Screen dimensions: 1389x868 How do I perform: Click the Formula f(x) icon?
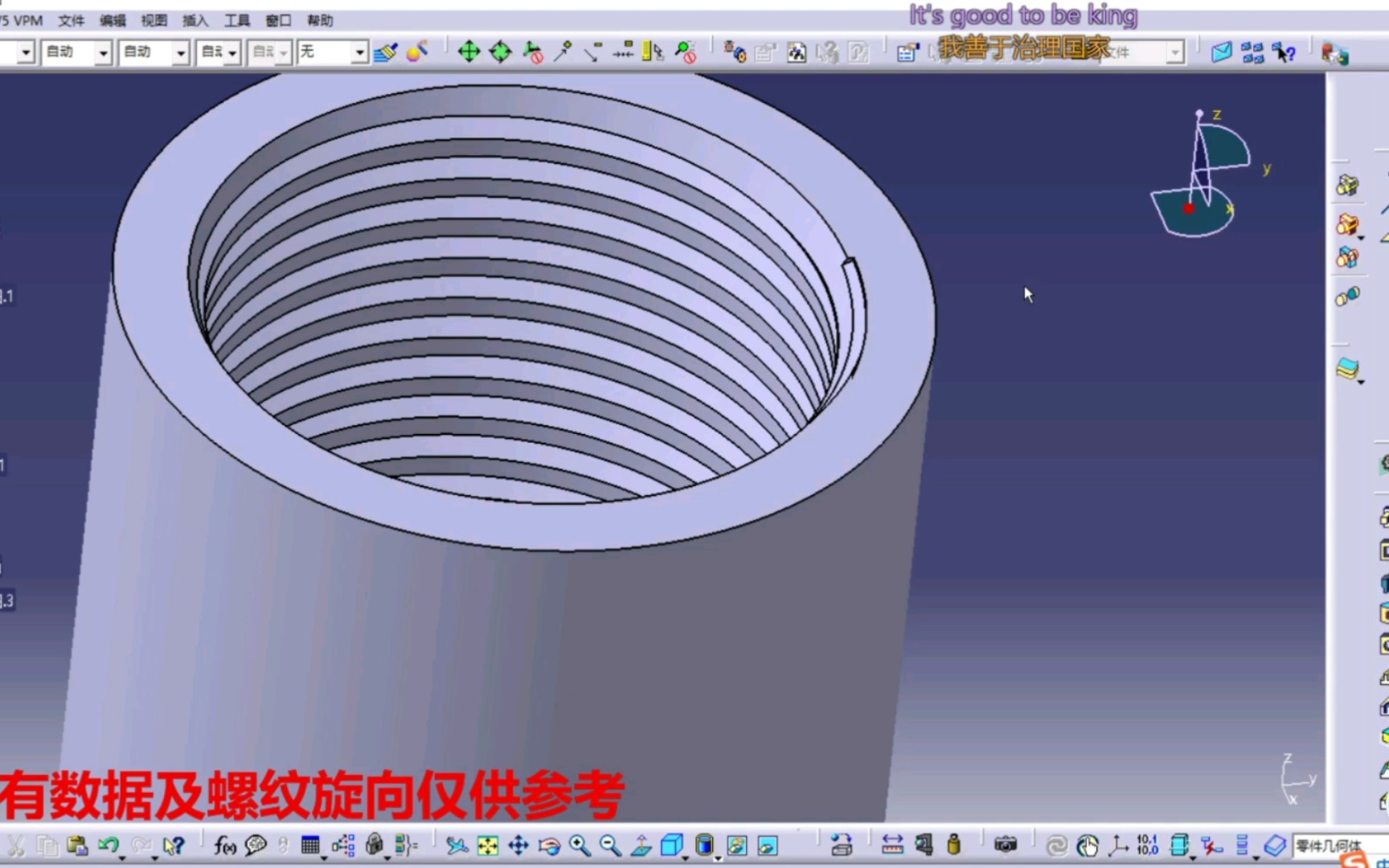tap(225, 845)
